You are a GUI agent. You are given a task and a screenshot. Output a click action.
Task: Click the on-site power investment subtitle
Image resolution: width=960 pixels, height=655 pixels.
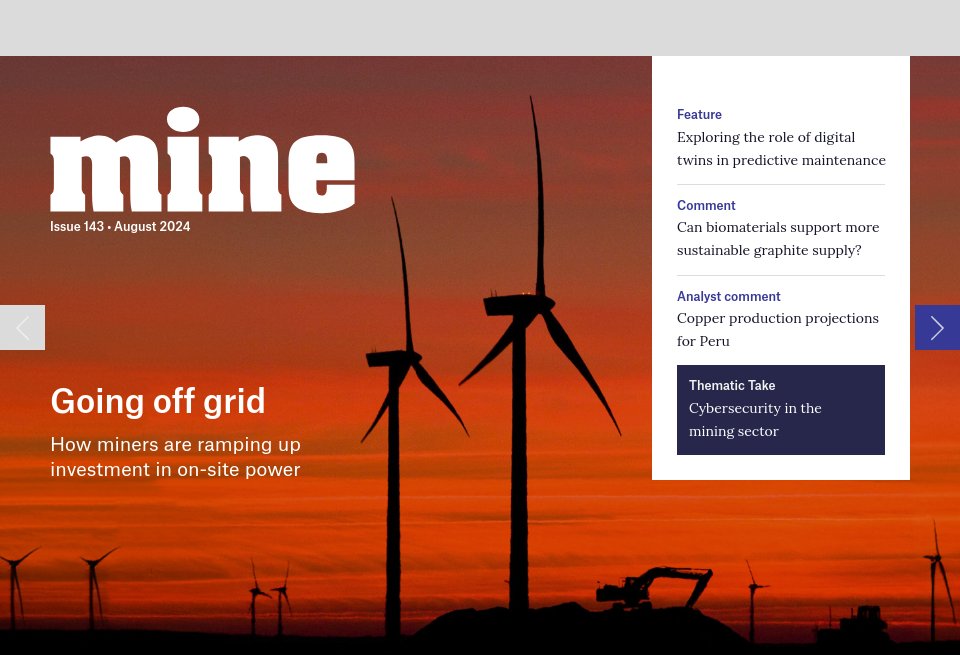(x=175, y=457)
